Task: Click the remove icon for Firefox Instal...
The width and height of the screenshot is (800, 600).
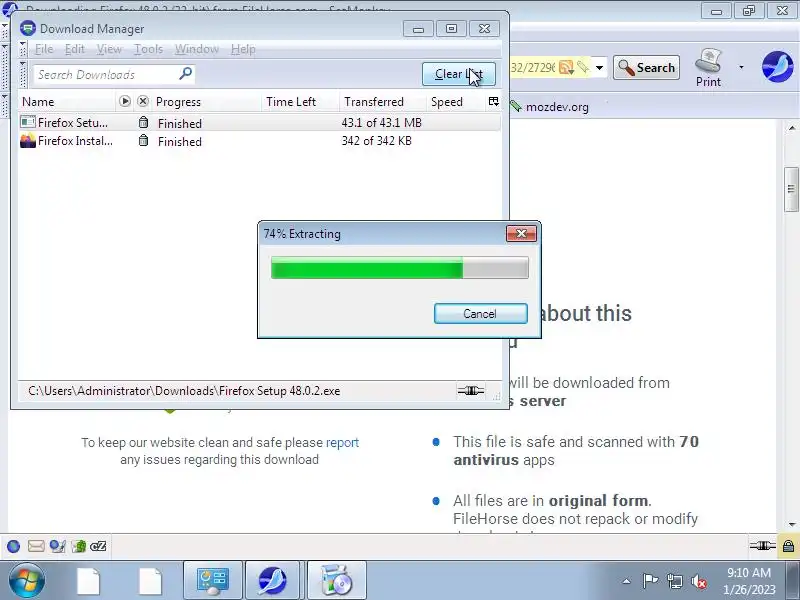Action: 143,141
